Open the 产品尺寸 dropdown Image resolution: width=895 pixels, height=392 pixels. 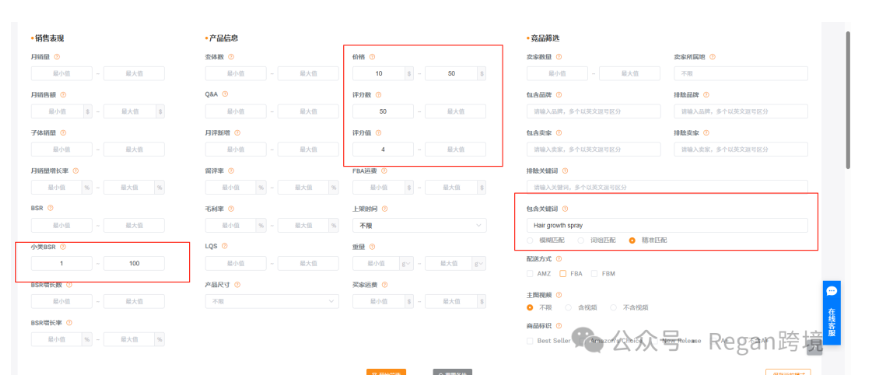click(272, 301)
